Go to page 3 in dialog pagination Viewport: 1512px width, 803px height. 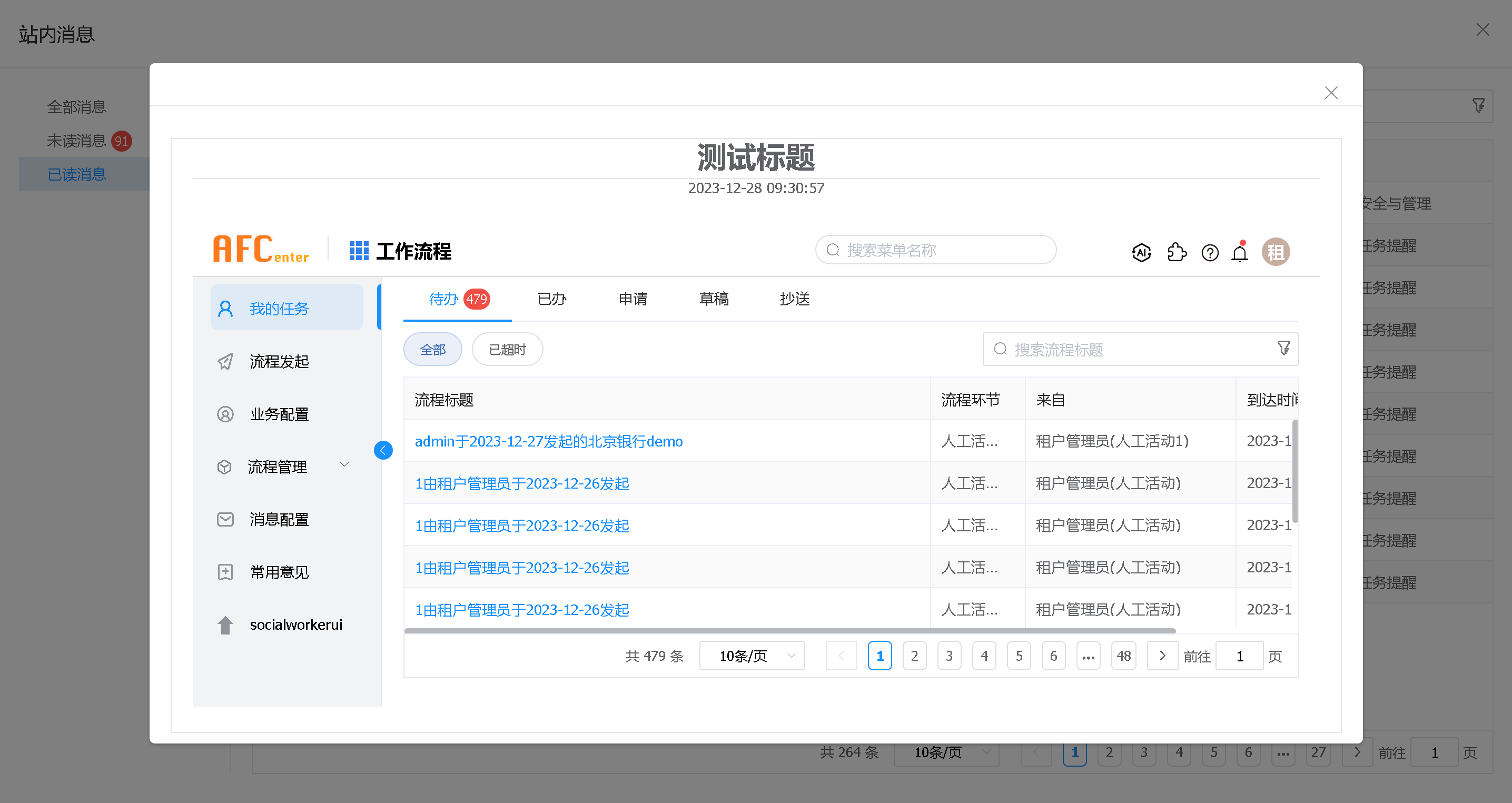point(949,656)
